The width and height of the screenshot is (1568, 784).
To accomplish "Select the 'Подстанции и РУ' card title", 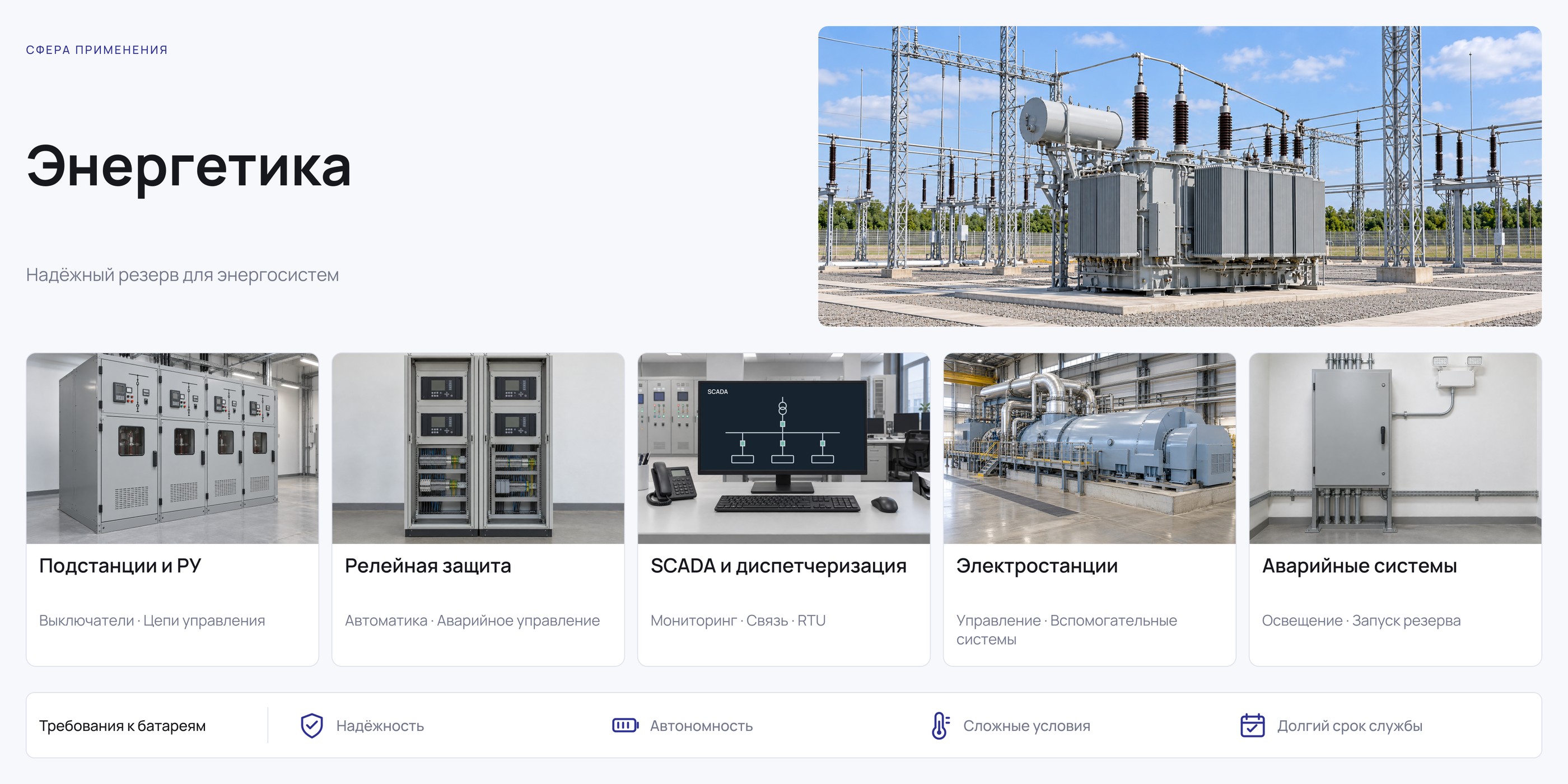I will [120, 566].
